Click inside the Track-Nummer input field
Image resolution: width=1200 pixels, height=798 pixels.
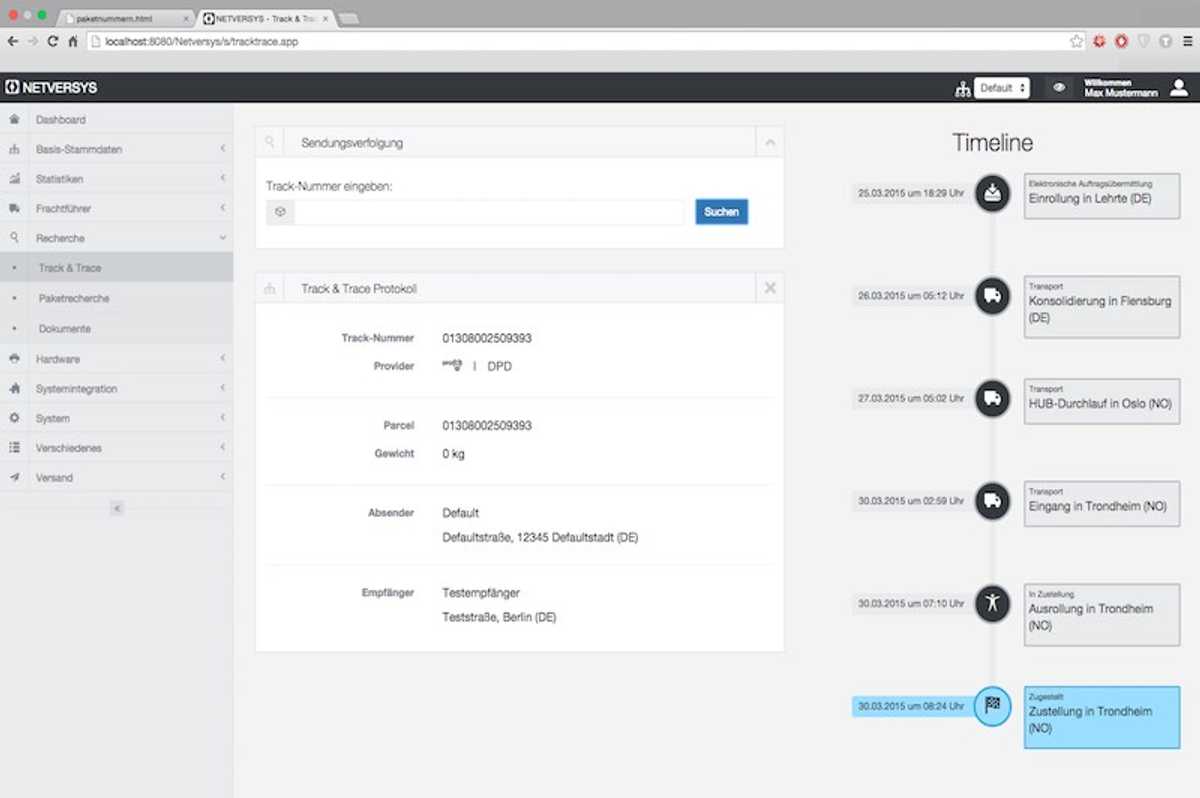click(480, 212)
